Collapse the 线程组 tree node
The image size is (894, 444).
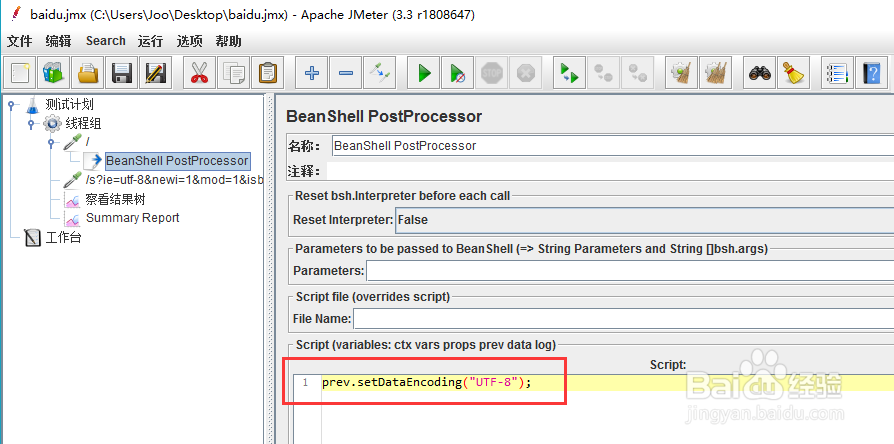tap(31, 123)
